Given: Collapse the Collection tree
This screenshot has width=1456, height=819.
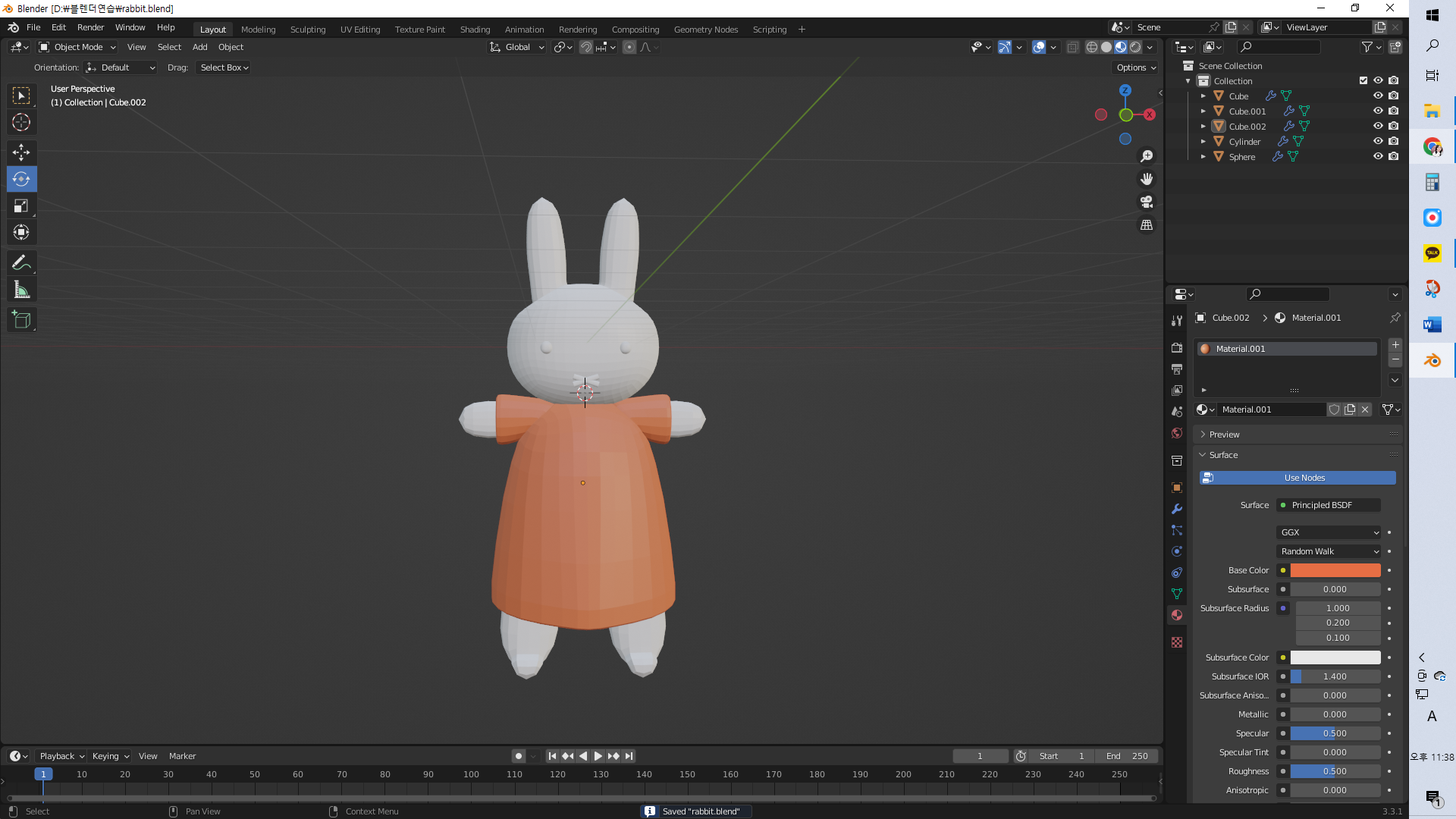Looking at the screenshot, I should coord(1188,80).
